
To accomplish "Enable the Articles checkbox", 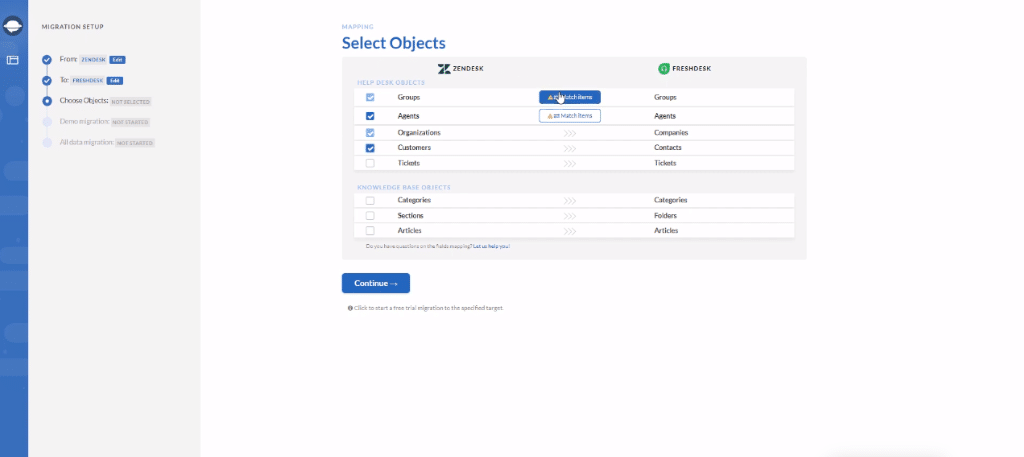I will pos(370,230).
